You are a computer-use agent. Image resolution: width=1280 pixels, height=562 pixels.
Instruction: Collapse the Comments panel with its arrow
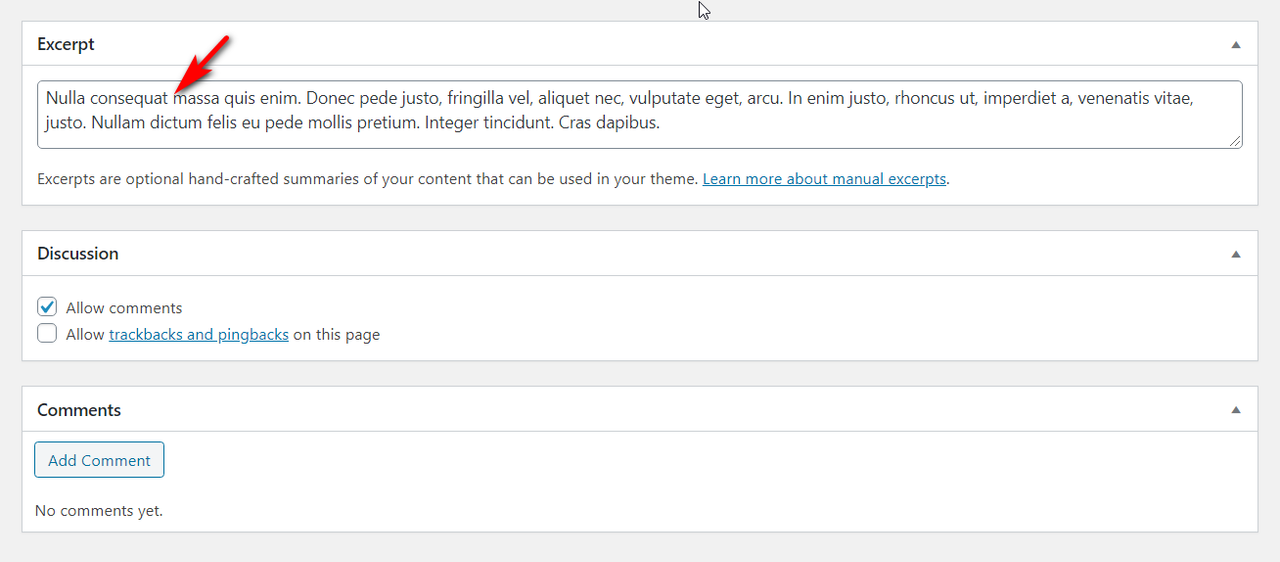(x=1236, y=410)
